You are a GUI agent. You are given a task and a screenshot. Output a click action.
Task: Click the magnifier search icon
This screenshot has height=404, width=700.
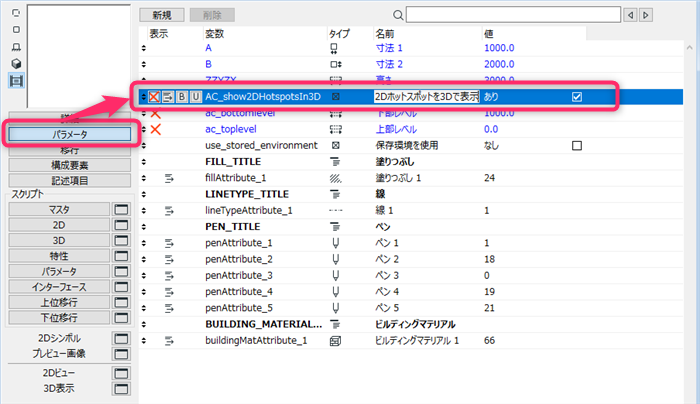(398, 15)
